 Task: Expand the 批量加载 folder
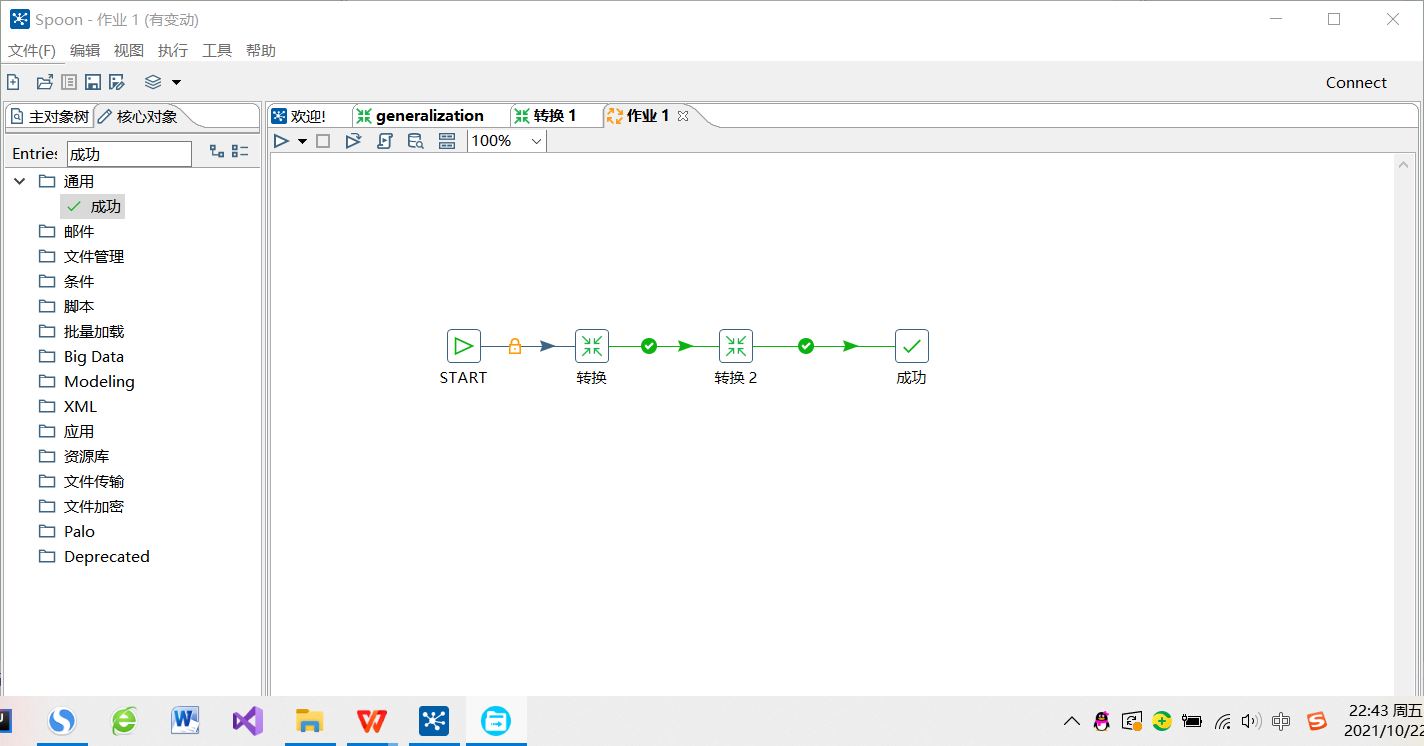tap(81, 331)
